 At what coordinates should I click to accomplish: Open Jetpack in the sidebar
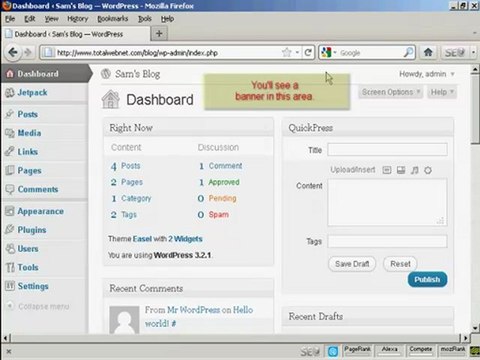click(x=32, y=92)
